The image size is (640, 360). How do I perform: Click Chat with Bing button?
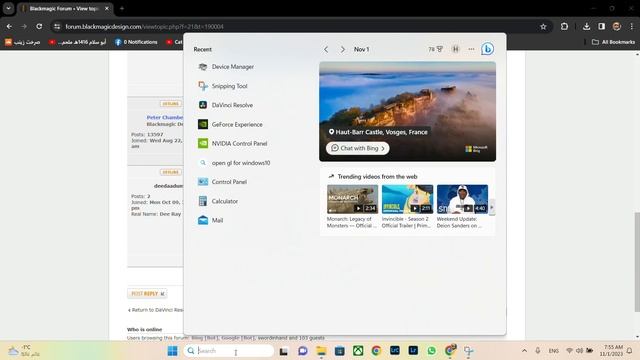[358, 148]
